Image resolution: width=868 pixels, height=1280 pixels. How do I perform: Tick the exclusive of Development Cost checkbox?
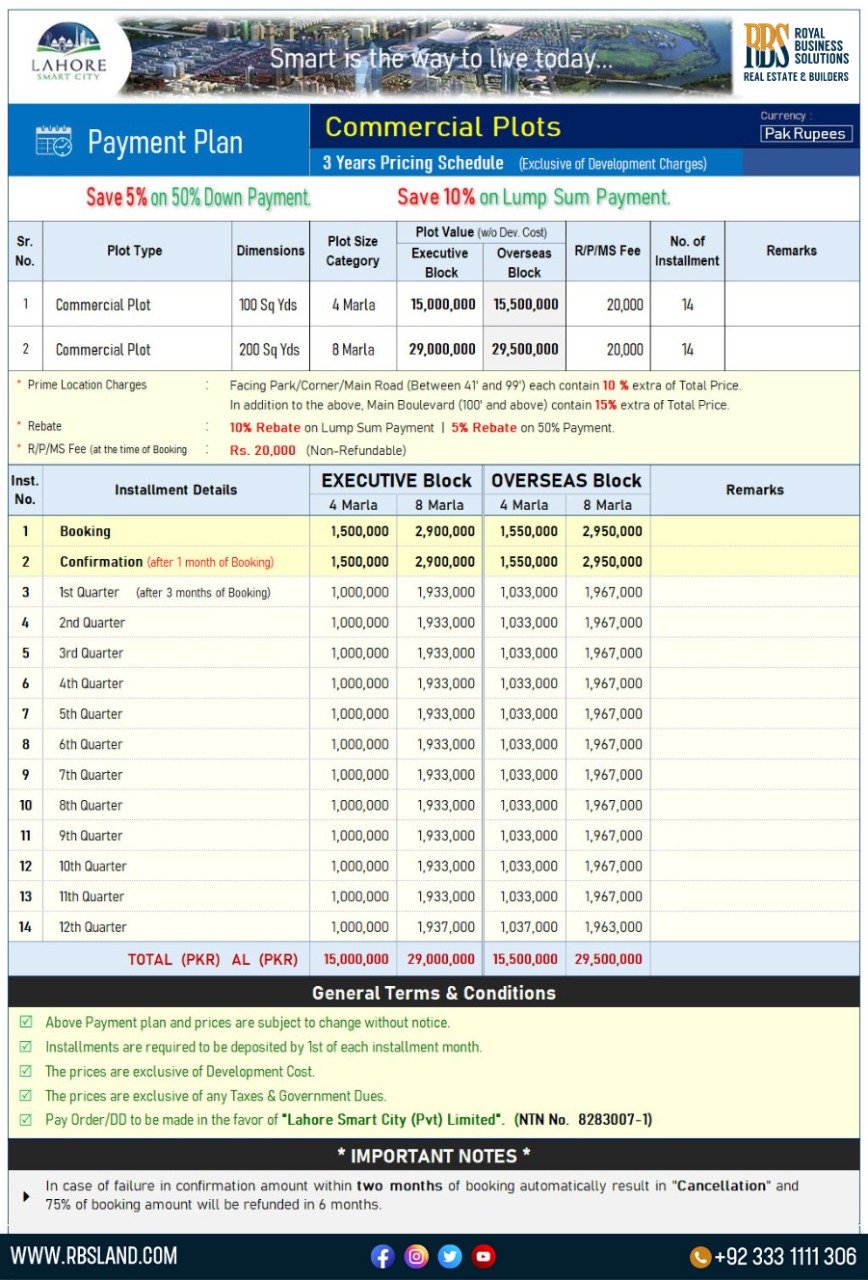(x=26, y=1071)
